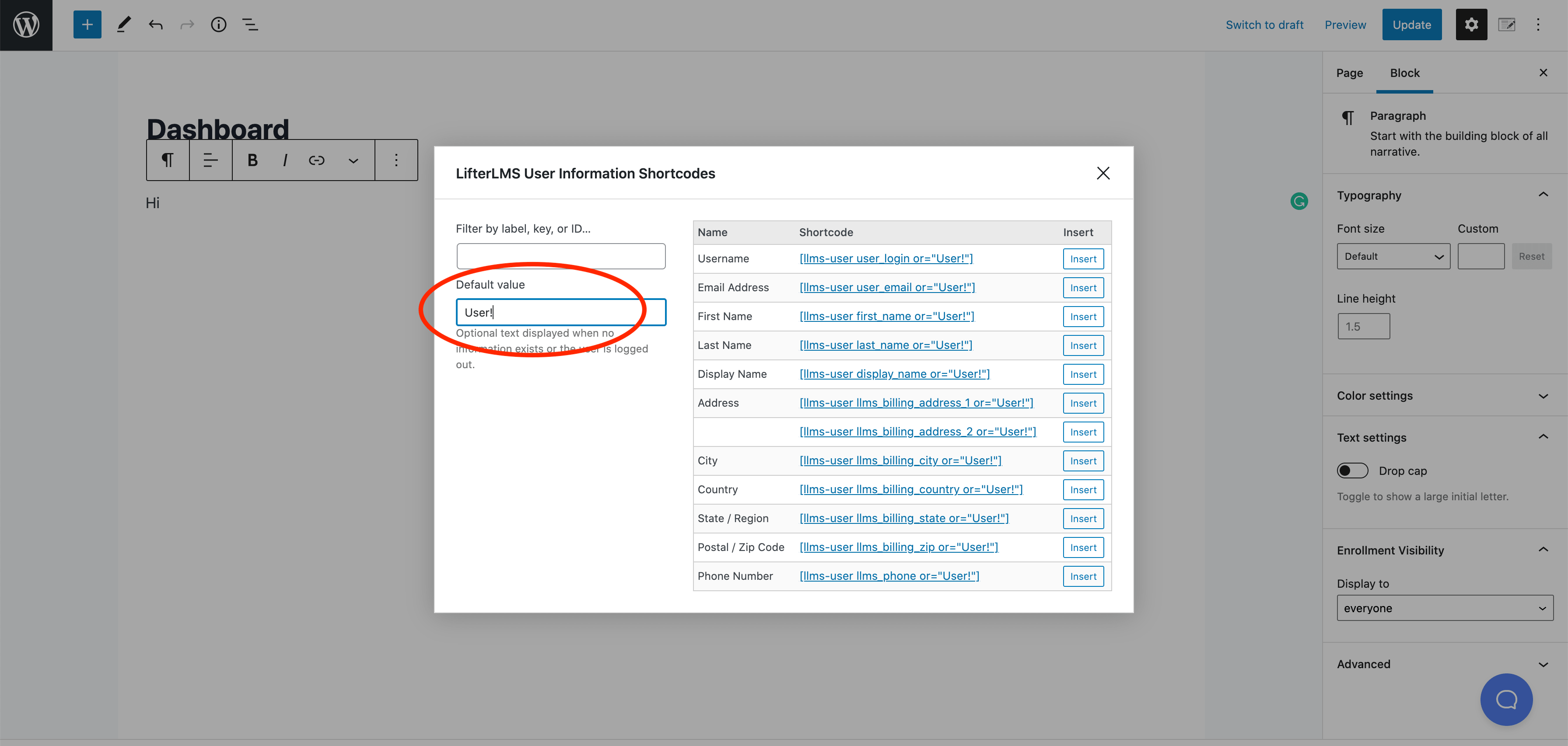Open the Font size Default dropdown
Screen dimensions: 1568x746
[1393, 256]
